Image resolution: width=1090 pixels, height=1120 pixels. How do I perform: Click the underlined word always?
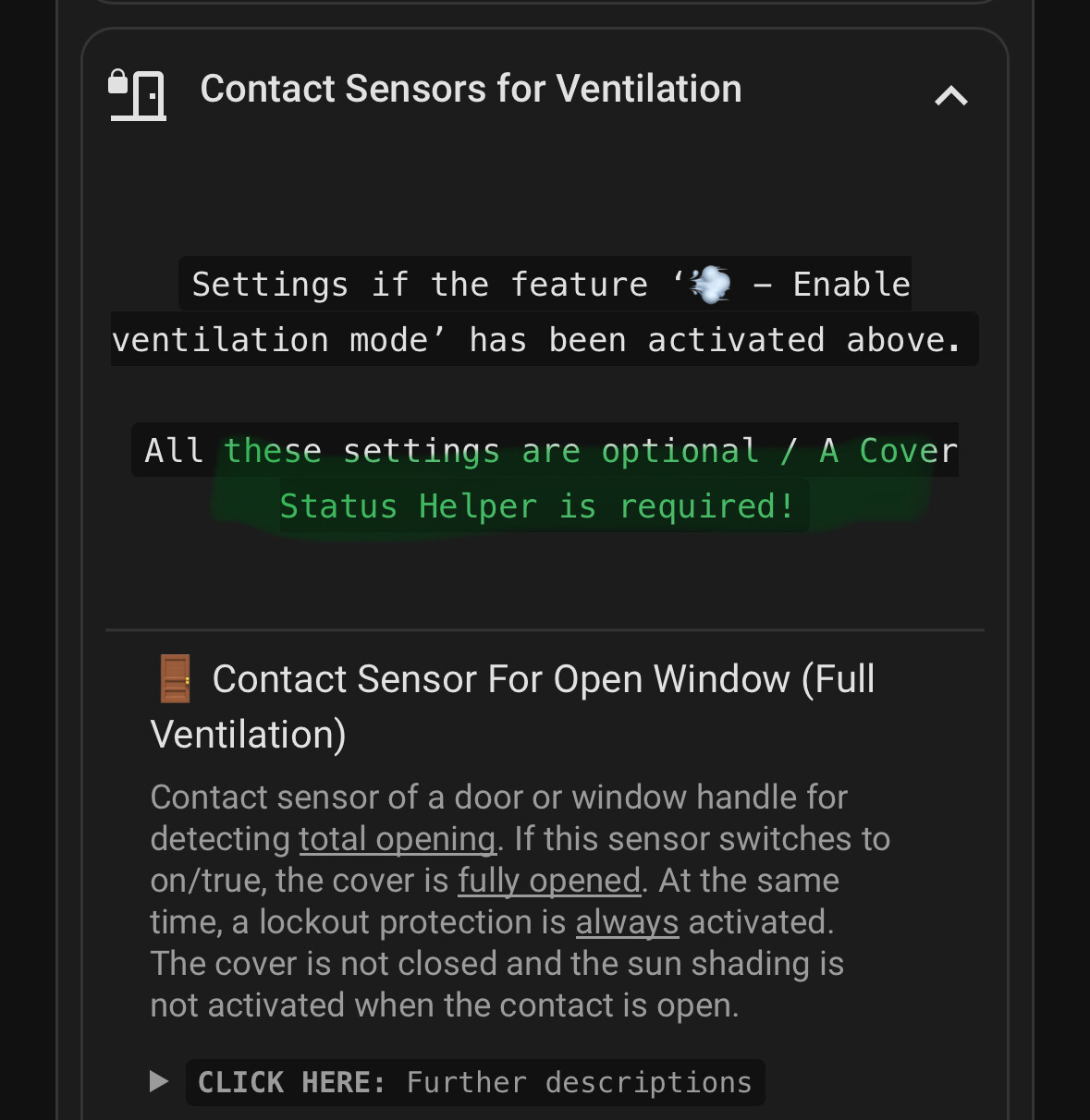click(x=627, y=921)
